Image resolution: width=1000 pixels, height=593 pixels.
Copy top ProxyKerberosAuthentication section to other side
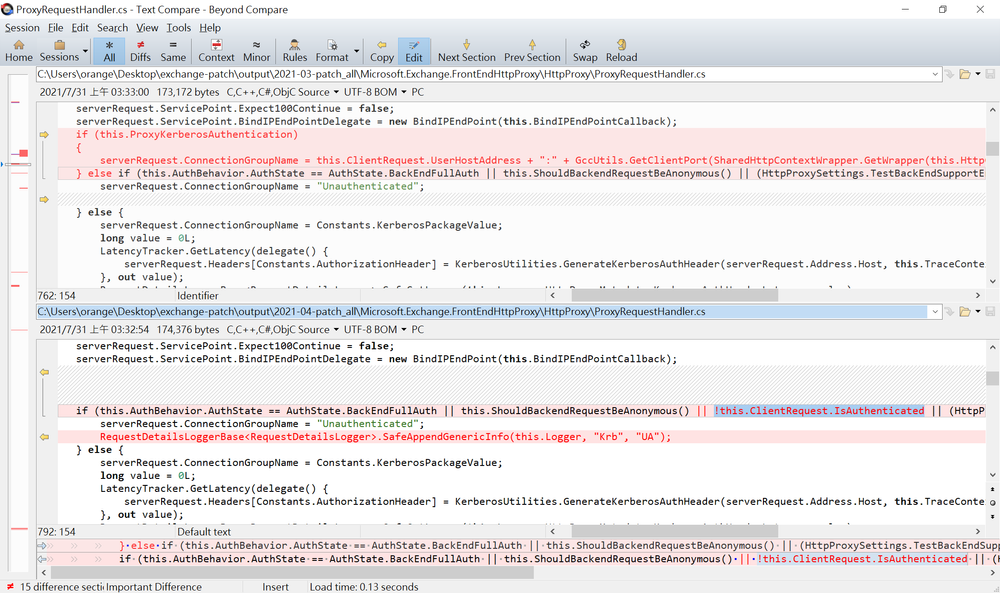(x=44, y=135)
